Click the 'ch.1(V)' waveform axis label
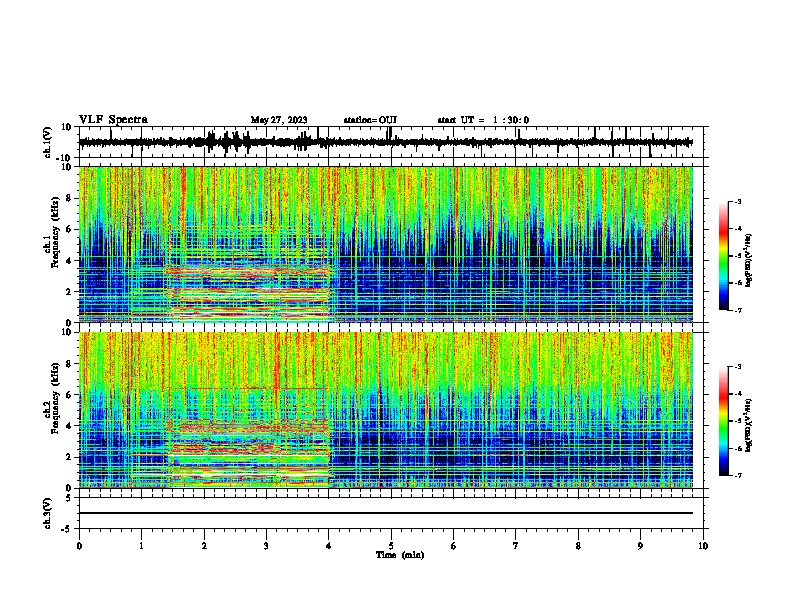This screenshot has height=612, width=792. (x=48, y=142)
